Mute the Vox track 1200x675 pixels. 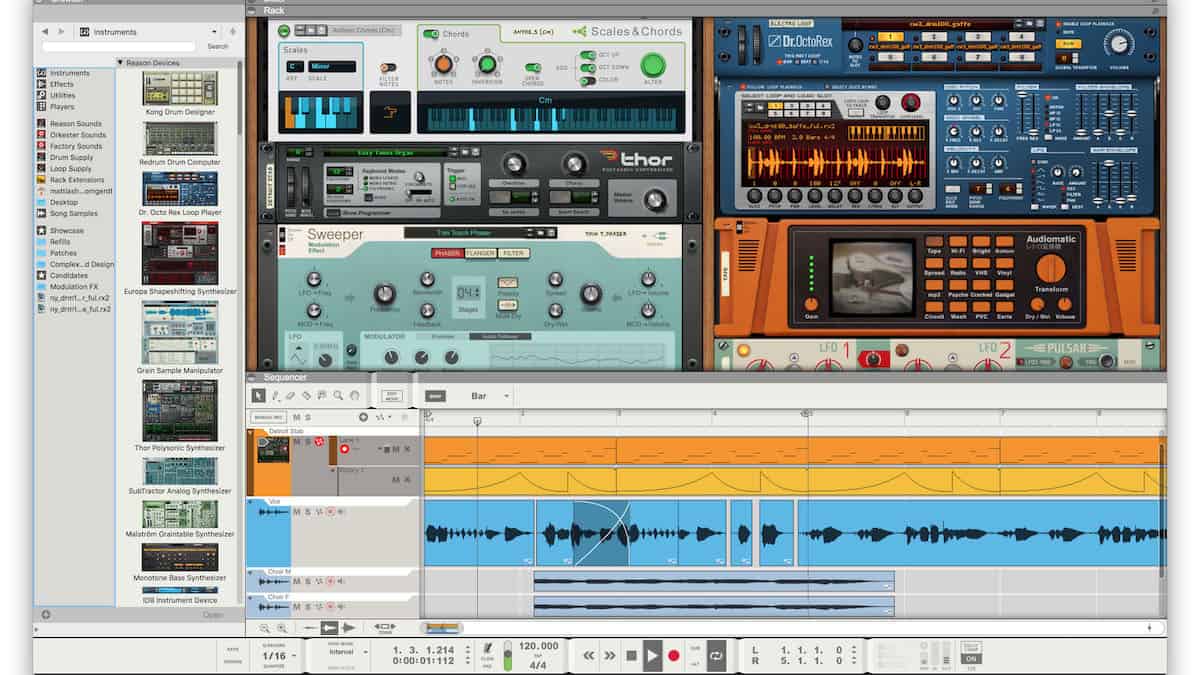(x=297, y=512)
